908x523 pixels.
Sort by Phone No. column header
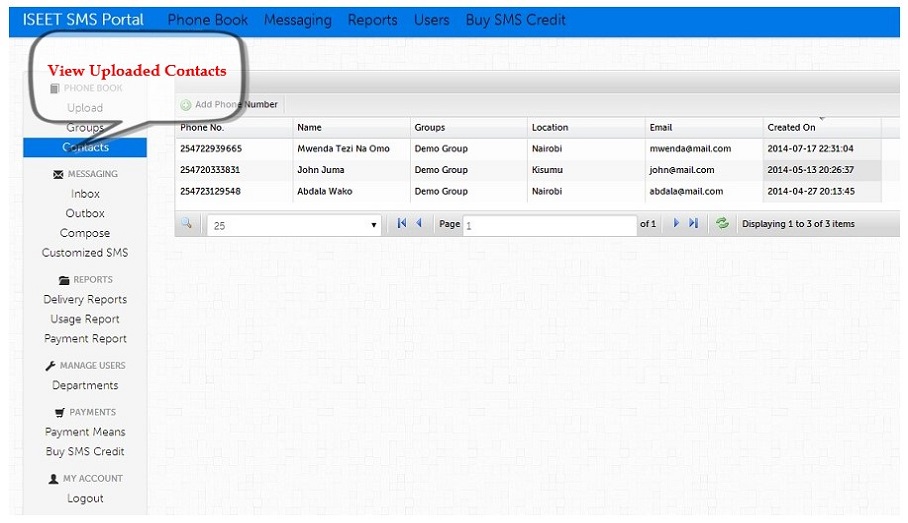[x=202, y=128]
